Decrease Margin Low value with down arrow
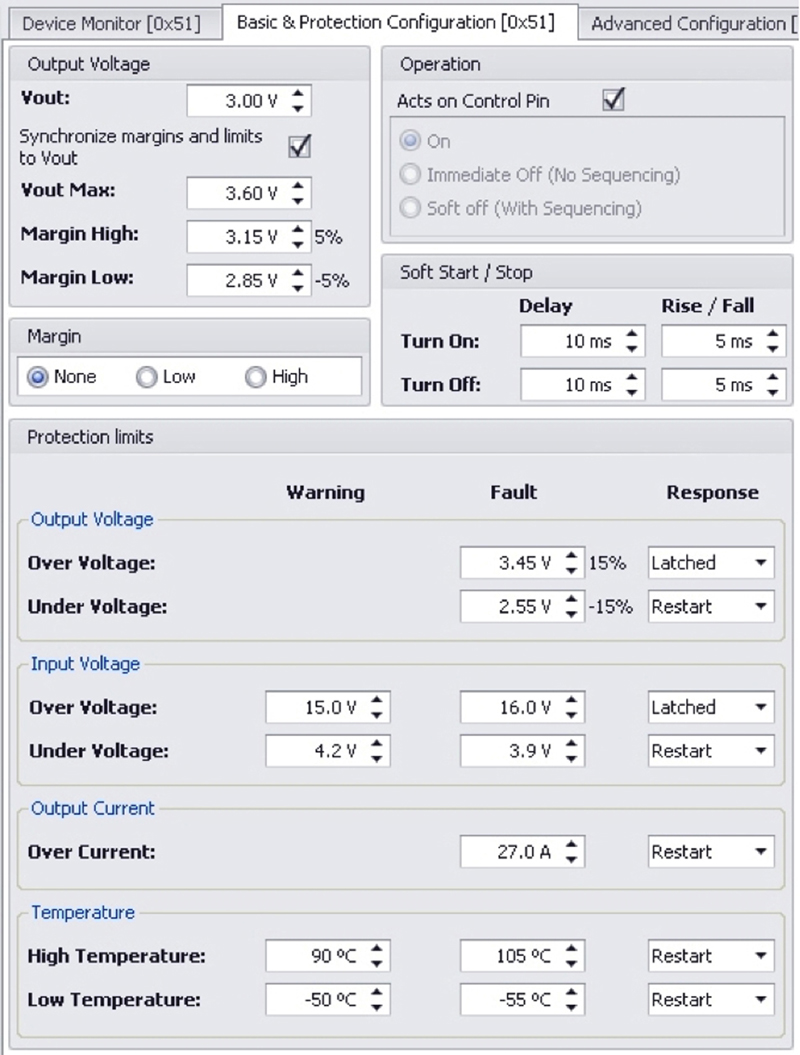Screen dimensions: 800x1055 click(x=299, y=288)
